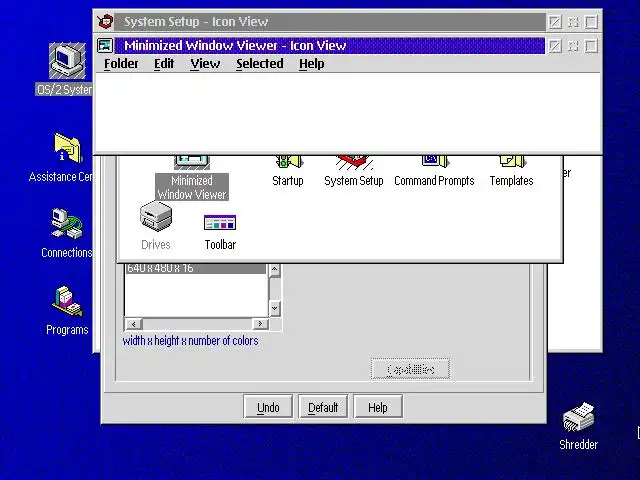This screenshot has height=480, width=640.
Task: Open the Selected menu
Action: pos(260,64)
